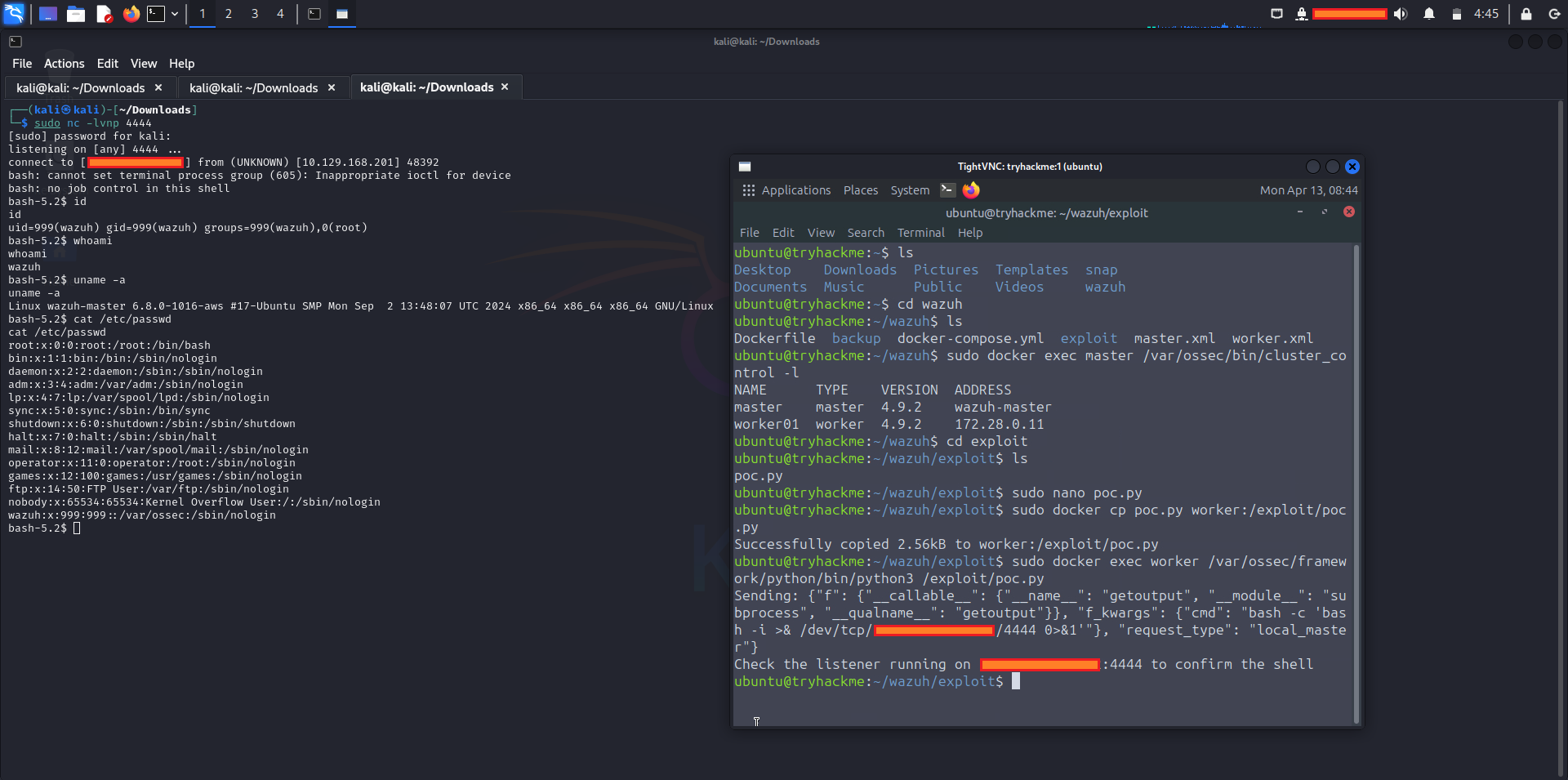Screen dimensions: 1568x780
Task: Open the terminal emulator from the taskbar
Action: coord(156,13)
